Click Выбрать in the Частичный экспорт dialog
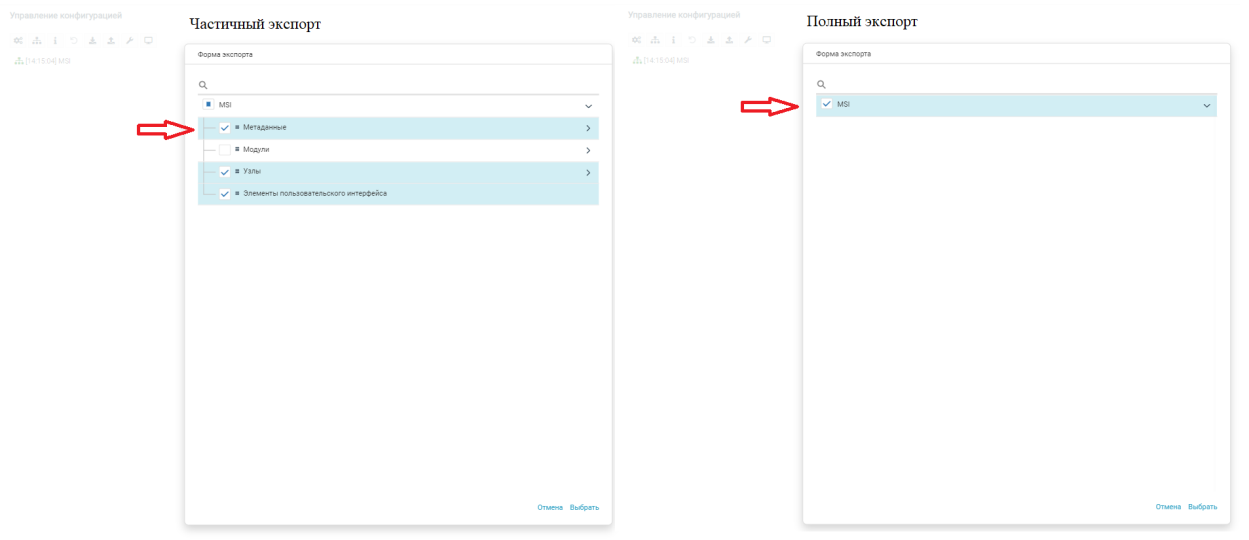Image resolution: width=1249 pixels, height=540 pixels. tap(584, 508)
